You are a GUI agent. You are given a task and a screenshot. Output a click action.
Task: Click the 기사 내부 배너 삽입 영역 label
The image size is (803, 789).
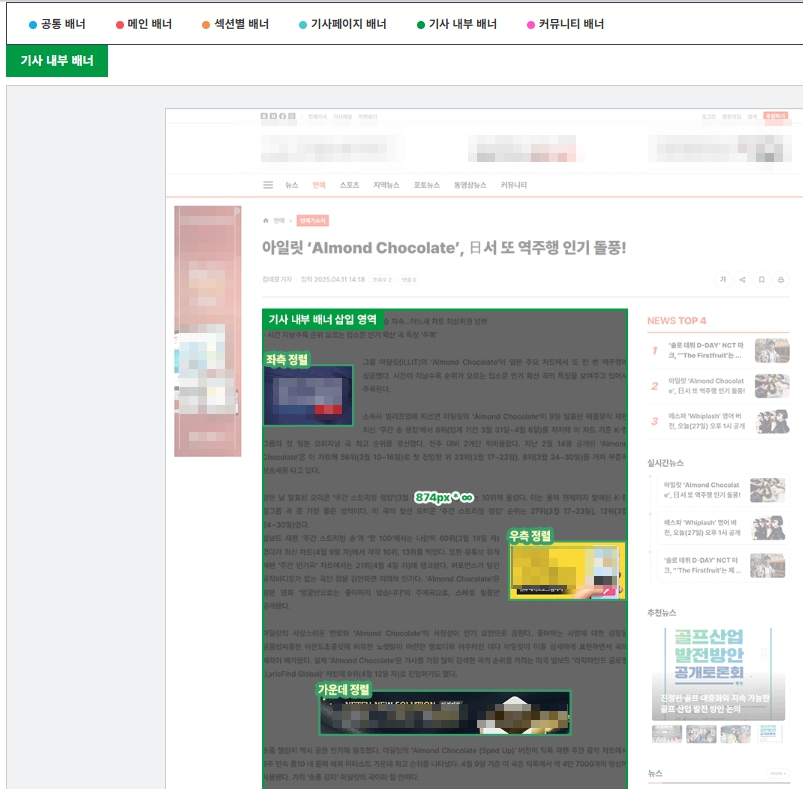tap(323, 319)
